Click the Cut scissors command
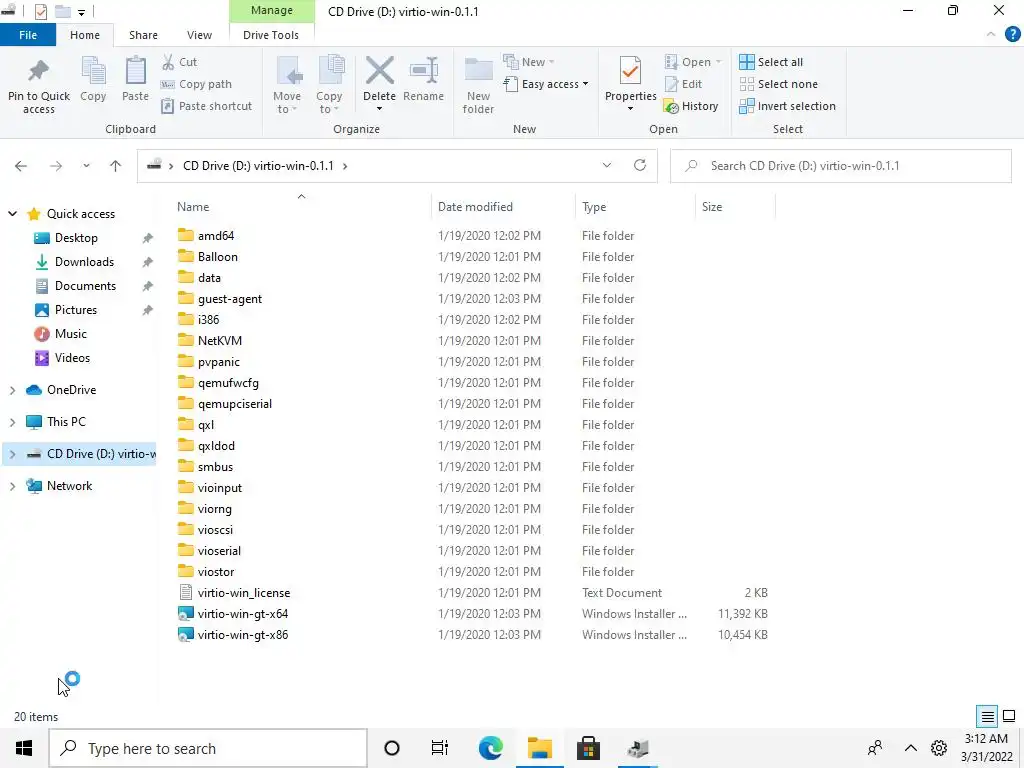The width and height of the screenshot is (1024, 768). 179,62
